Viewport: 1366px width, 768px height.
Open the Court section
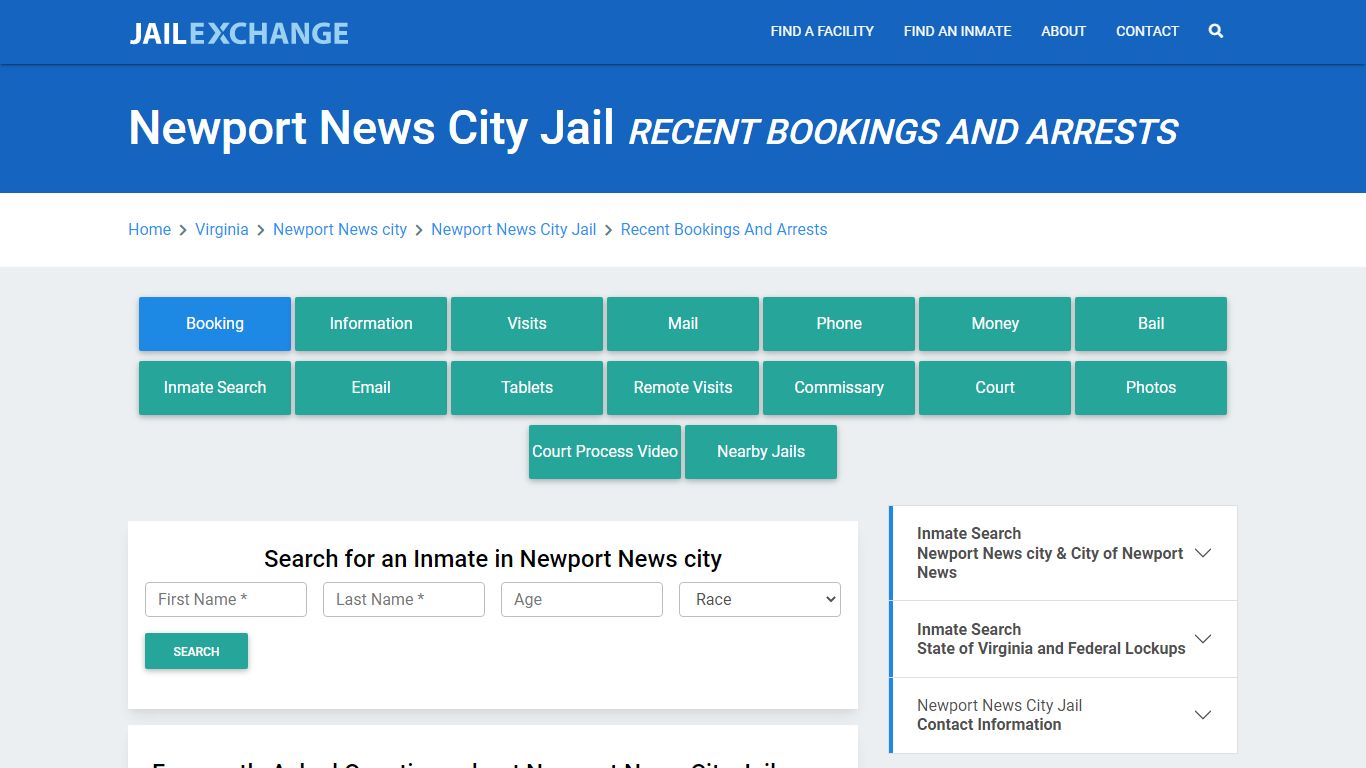(995, 387)
